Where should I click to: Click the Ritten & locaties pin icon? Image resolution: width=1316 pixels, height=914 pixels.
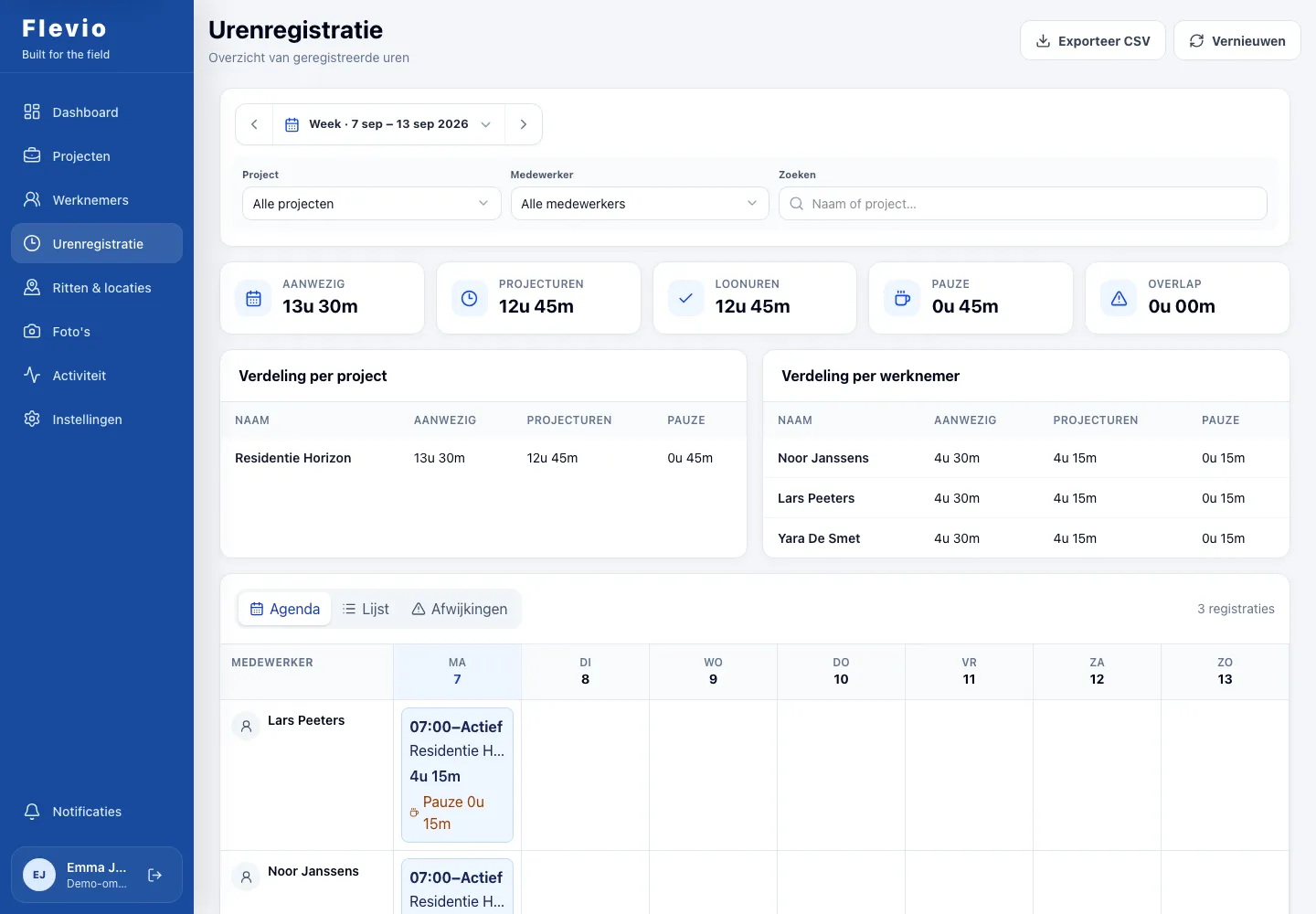[32, 287]
